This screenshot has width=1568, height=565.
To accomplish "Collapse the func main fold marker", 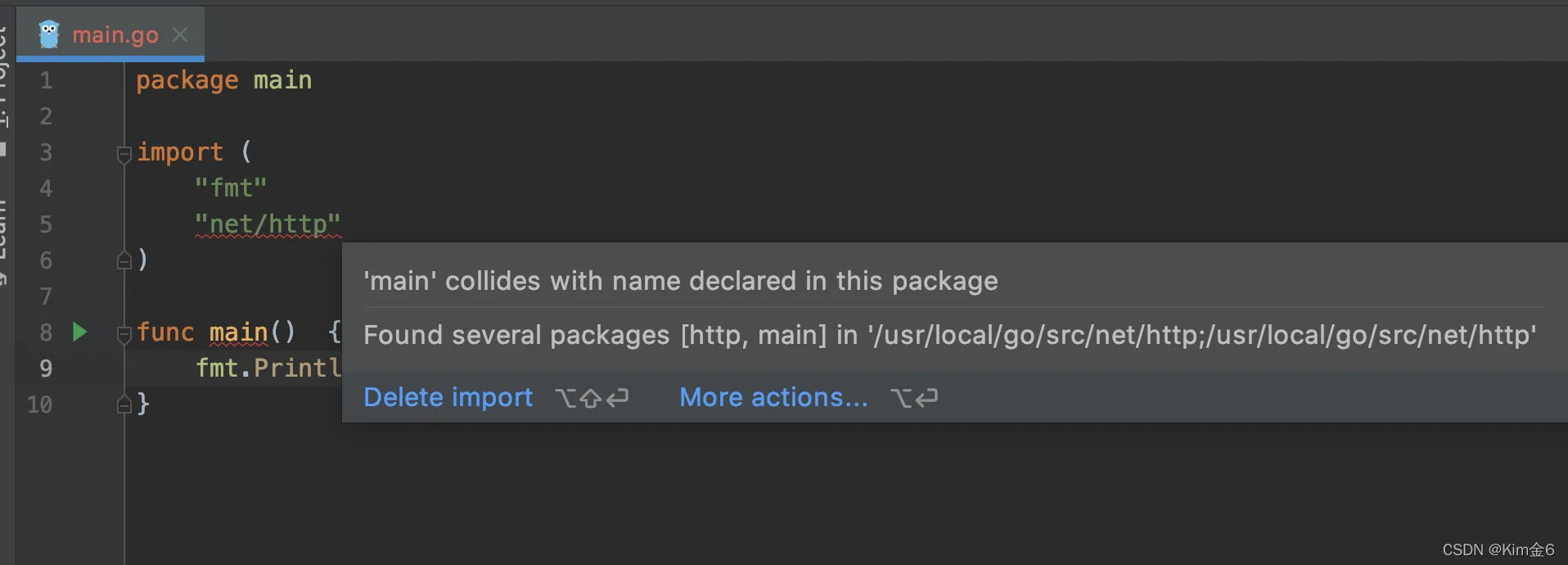I will (x=124, y=333).
